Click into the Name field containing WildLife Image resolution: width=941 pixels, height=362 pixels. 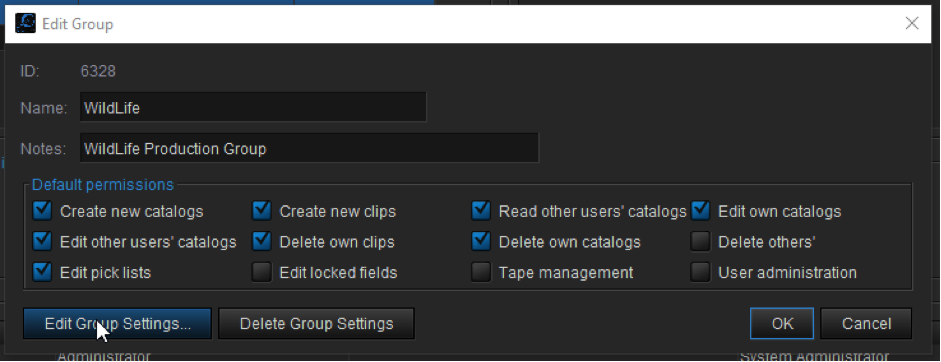click(253, 107)
